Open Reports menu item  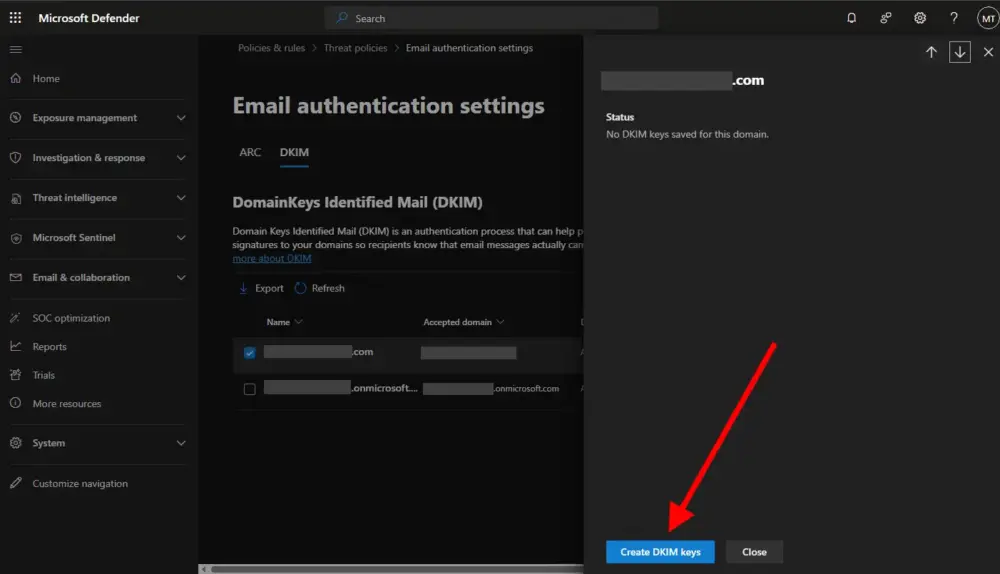tap(50, 347)
